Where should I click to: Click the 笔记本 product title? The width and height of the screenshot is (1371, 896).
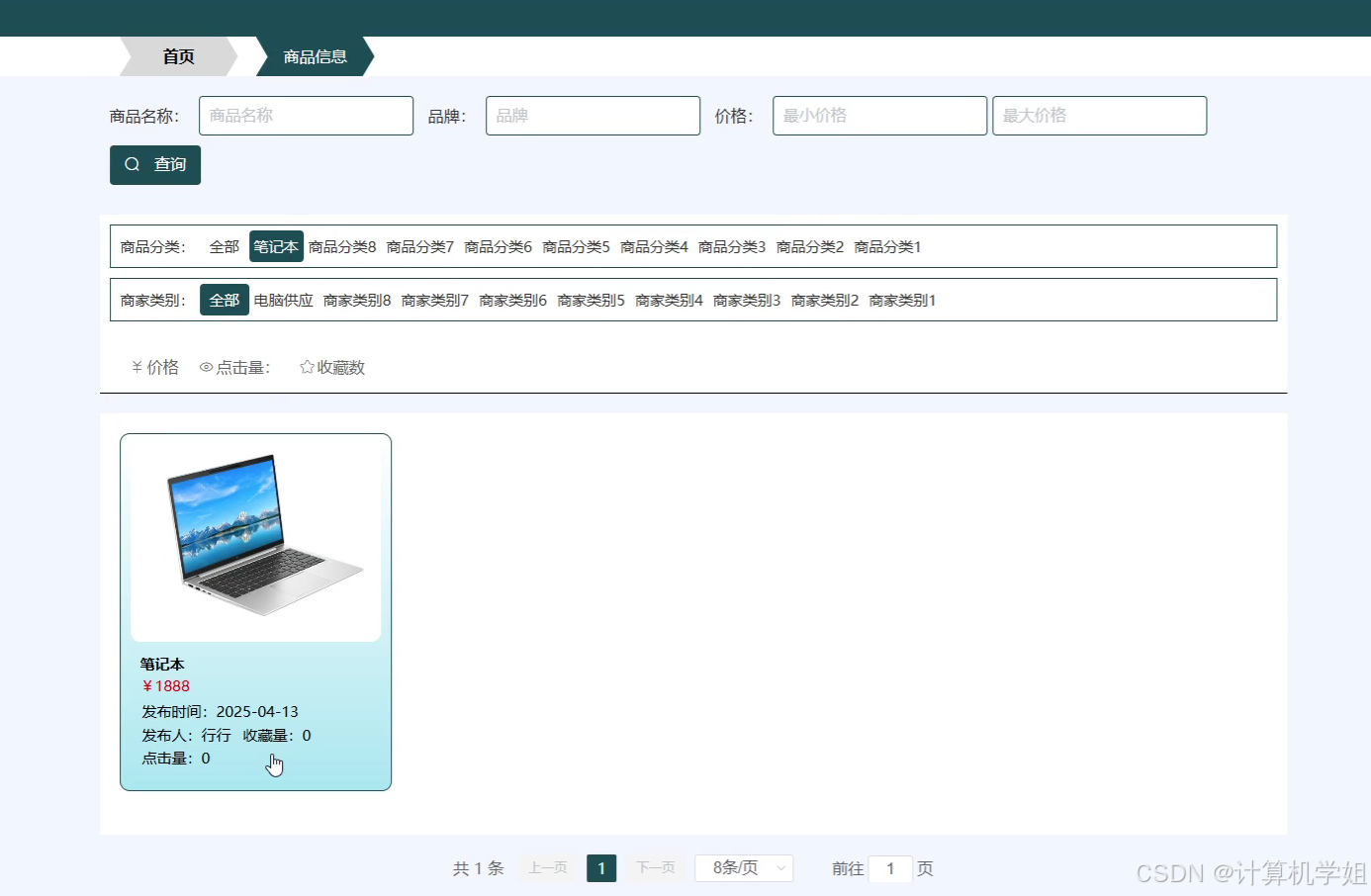[162, 665]
